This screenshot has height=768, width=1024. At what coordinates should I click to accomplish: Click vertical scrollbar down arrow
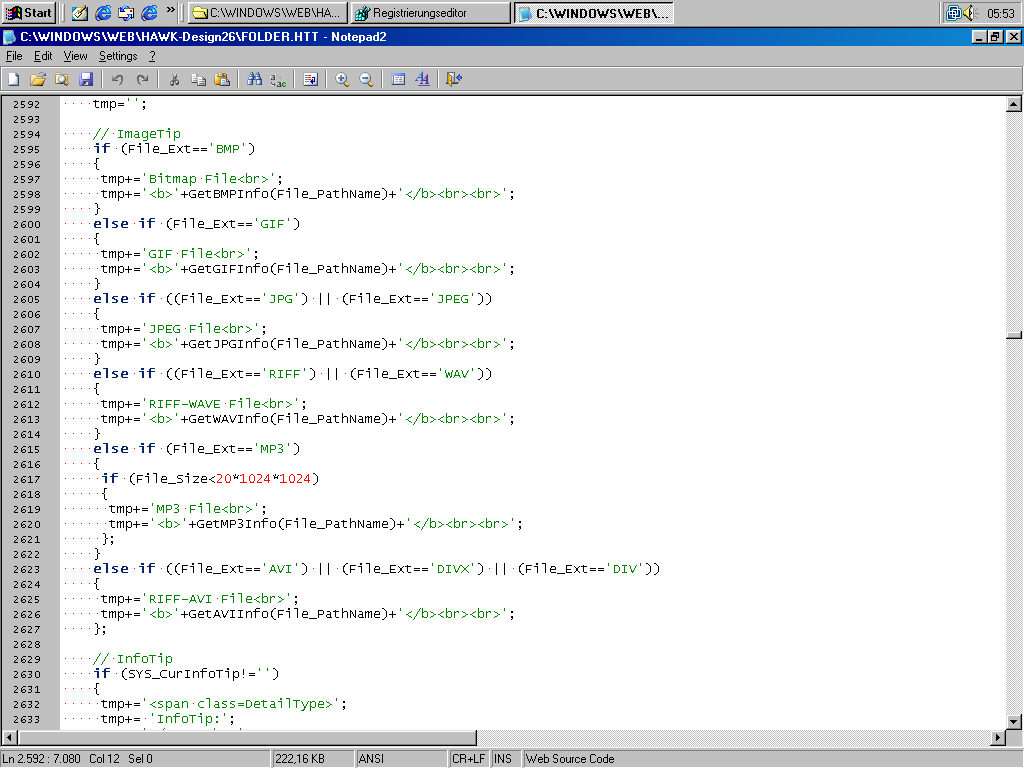(1014, 722)
